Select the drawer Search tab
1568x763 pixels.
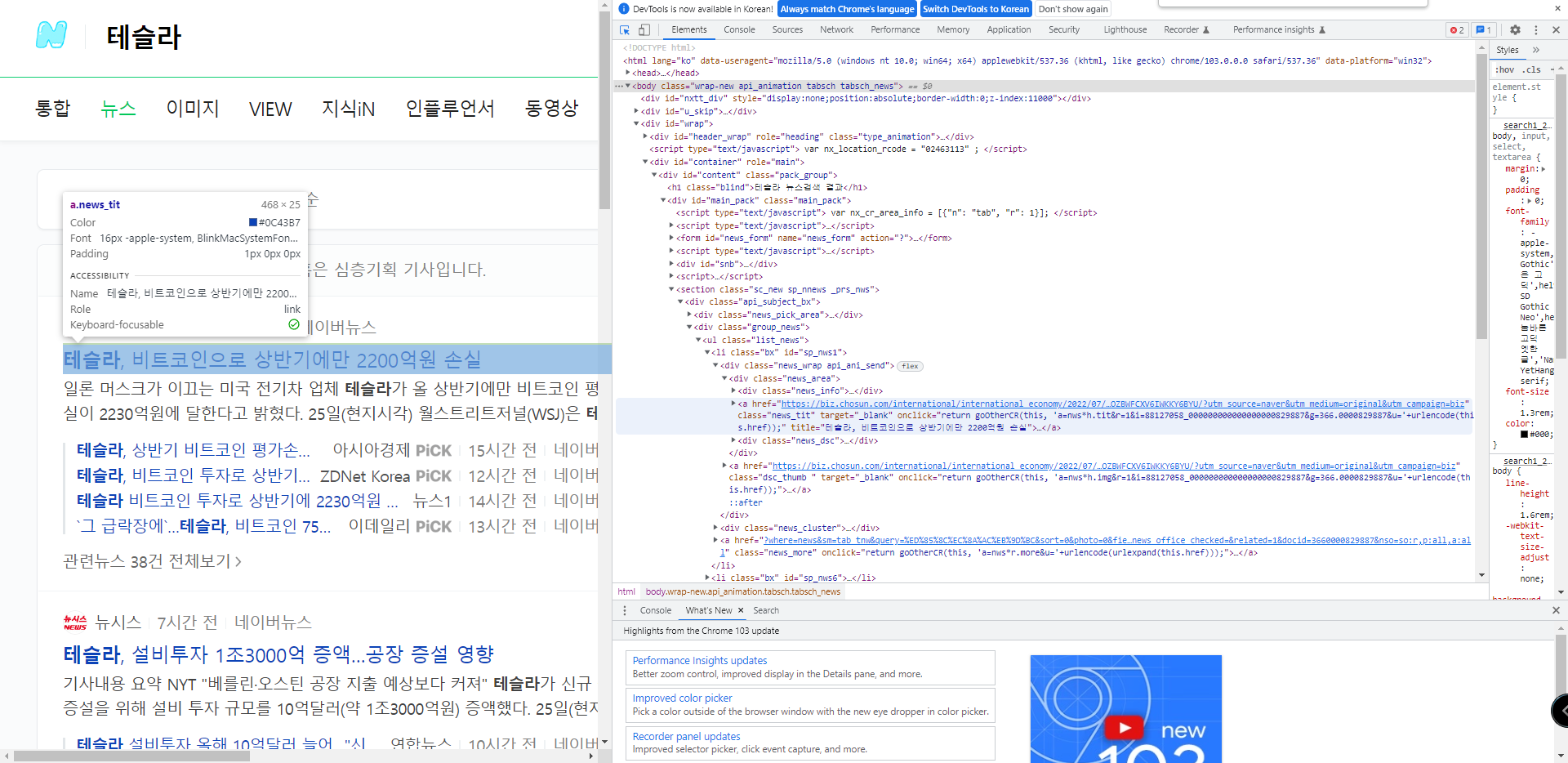(x=766, y=610)
